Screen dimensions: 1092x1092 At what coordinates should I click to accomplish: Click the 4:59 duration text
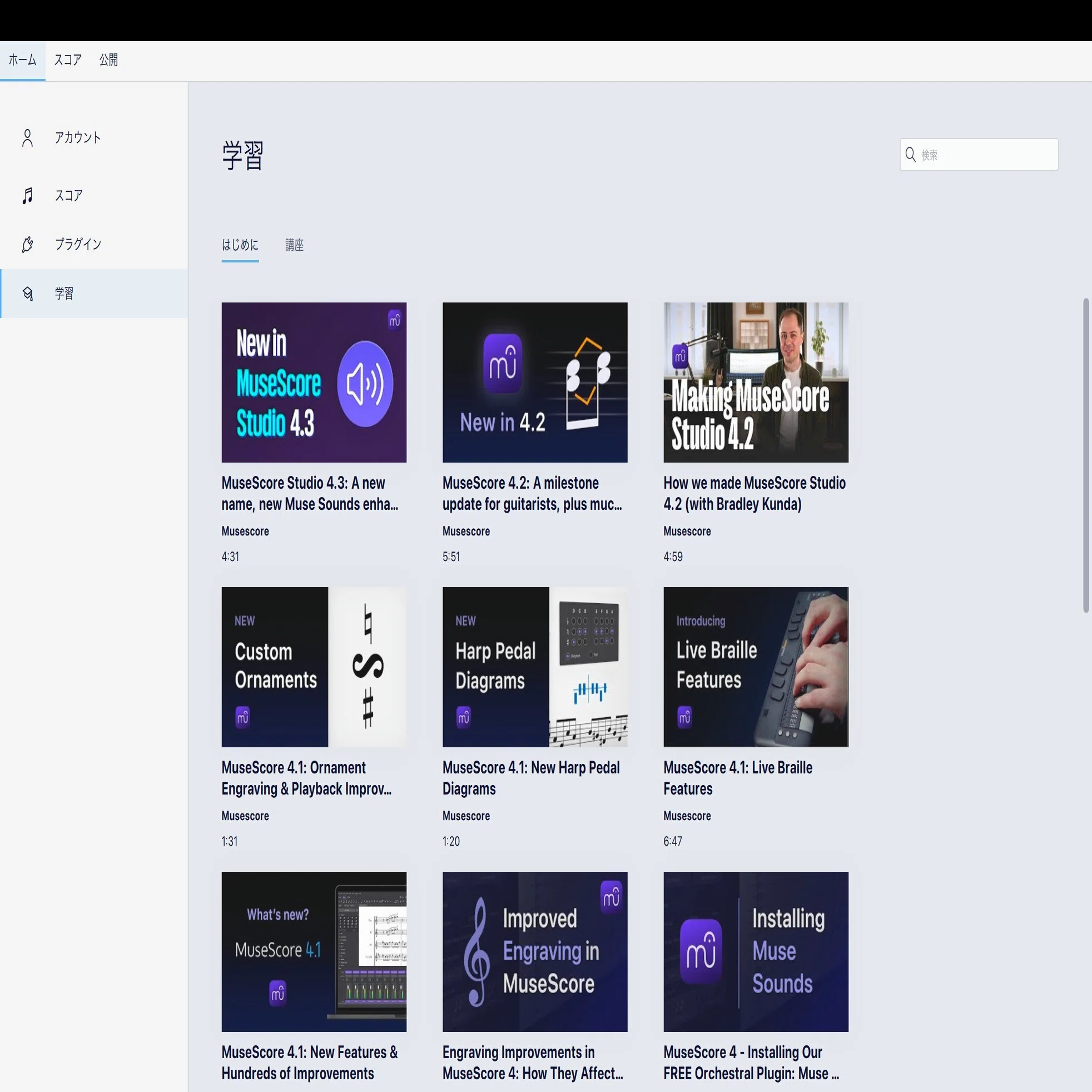(673, 557)
